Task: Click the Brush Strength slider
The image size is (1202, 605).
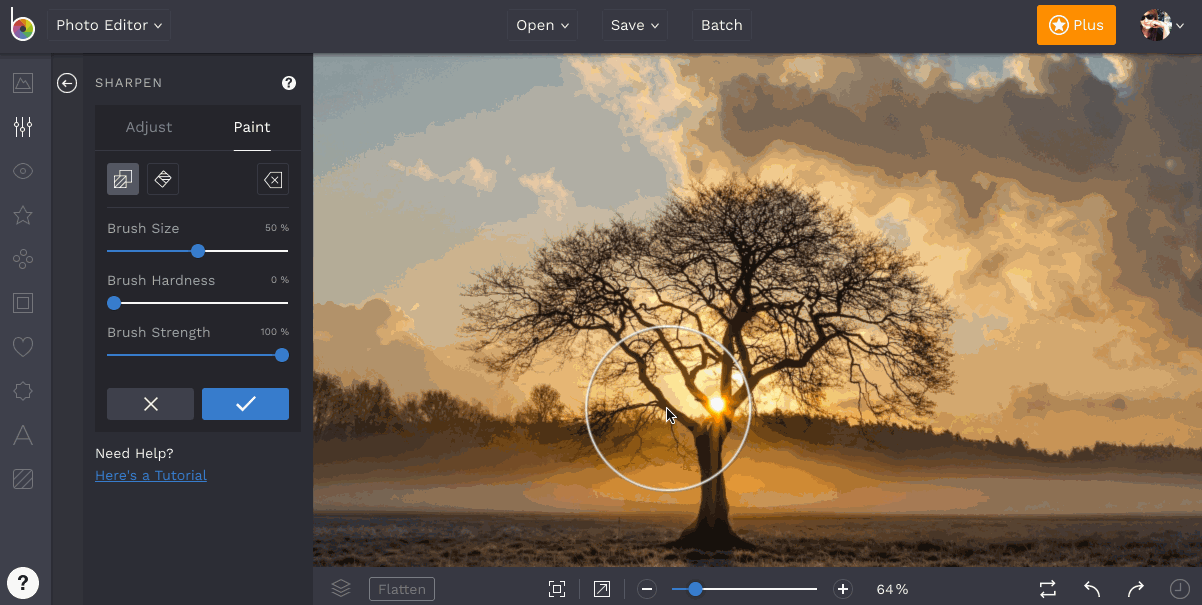Action: 198,355
